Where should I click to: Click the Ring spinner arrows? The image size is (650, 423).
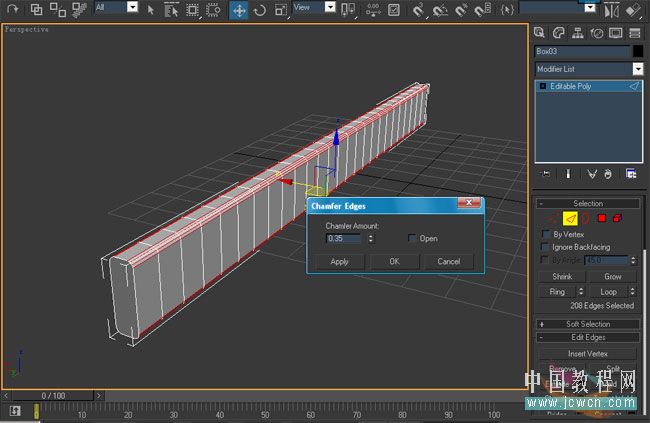[581, 292]
